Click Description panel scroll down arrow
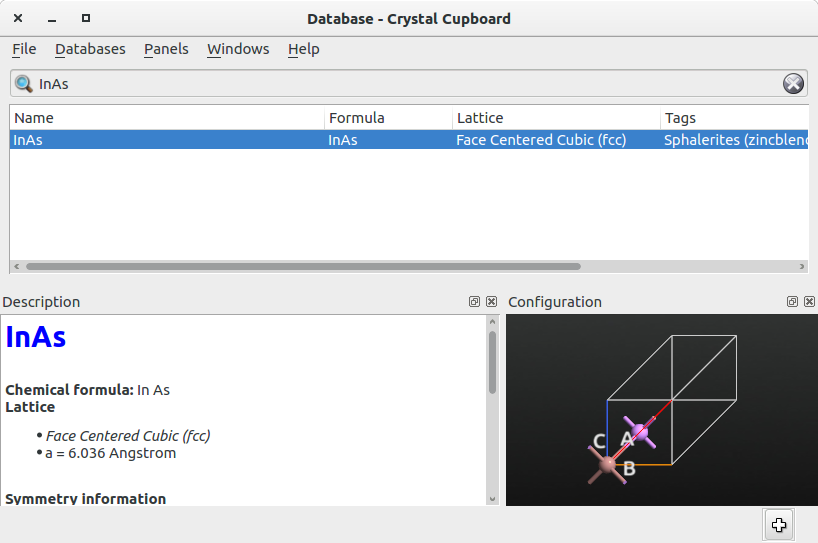Image resolution: width=818 pixels, height=543 pixels. 492,499
